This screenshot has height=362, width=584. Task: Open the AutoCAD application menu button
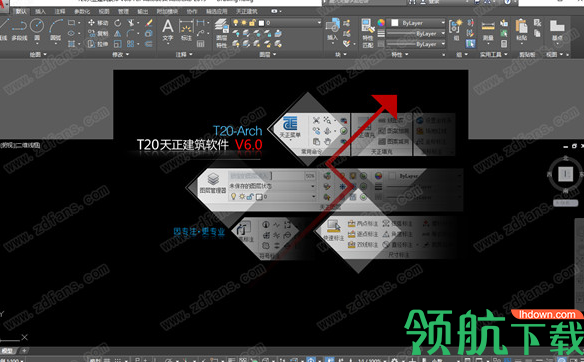(3, 7)
